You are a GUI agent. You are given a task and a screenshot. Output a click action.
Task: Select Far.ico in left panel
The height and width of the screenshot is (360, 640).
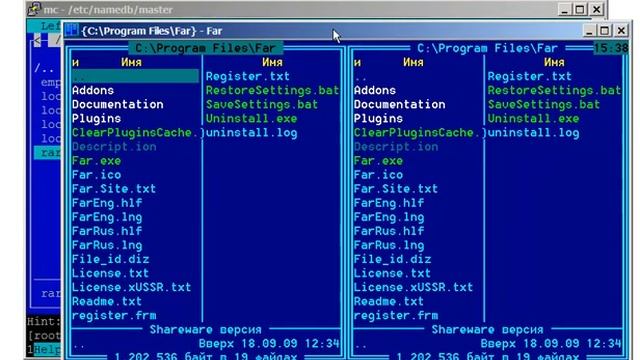(96, 175)
